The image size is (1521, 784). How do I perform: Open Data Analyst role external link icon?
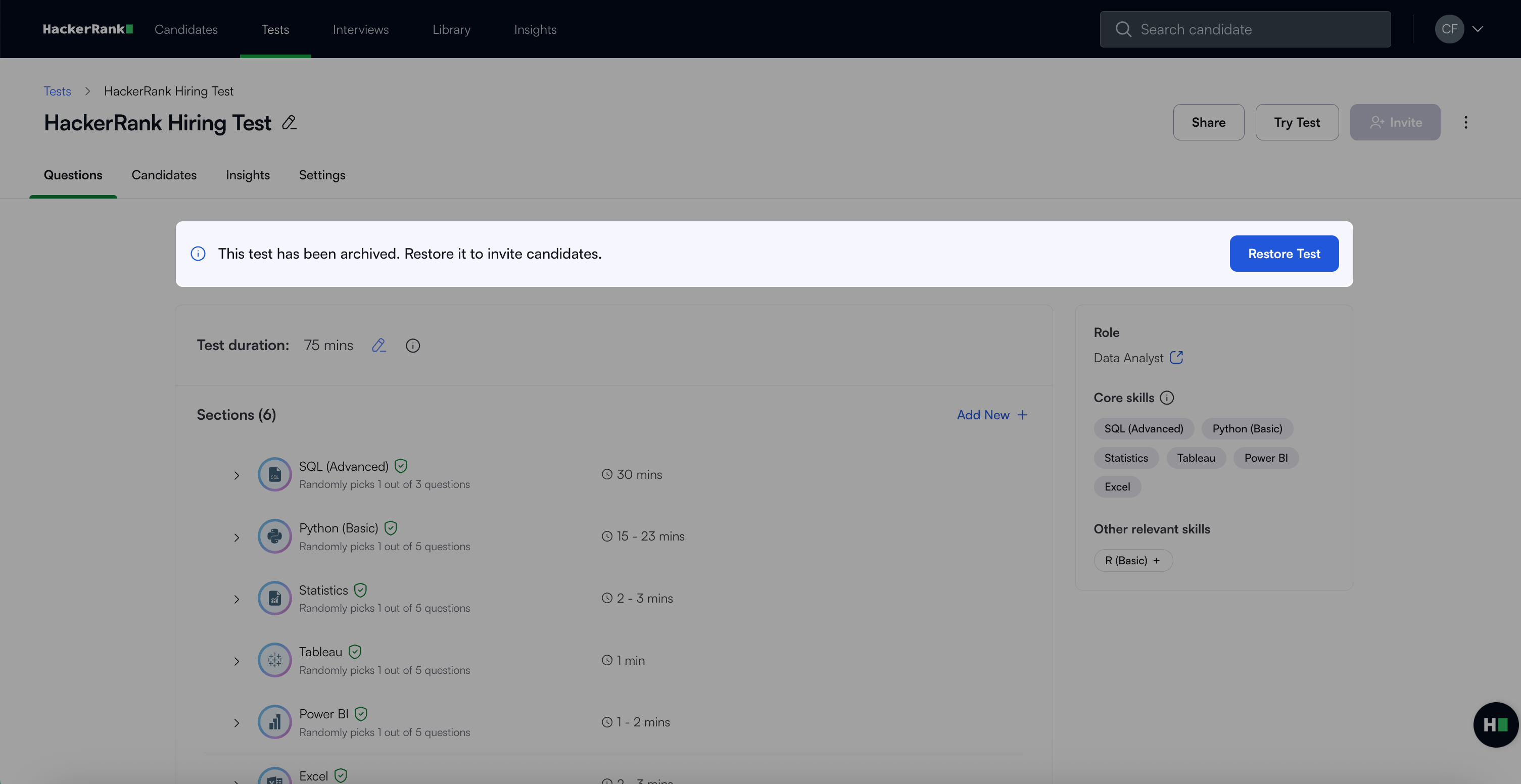[x=1176, y=357]
